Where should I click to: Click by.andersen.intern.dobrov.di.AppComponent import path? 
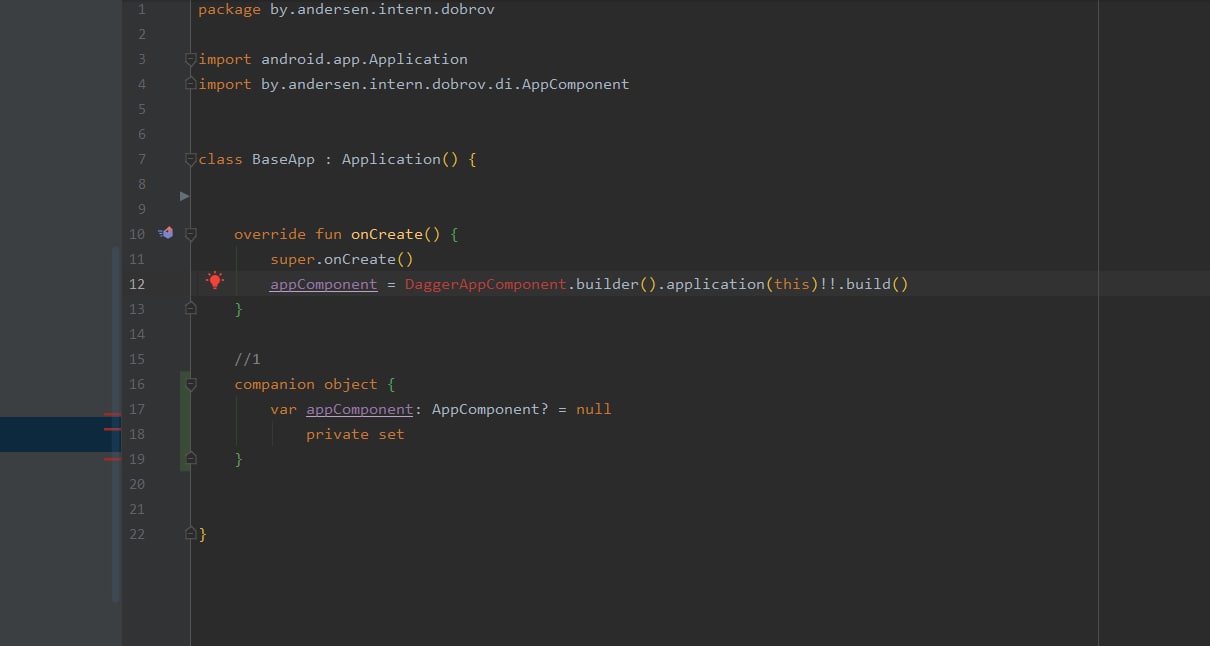(x=445, y=84)
